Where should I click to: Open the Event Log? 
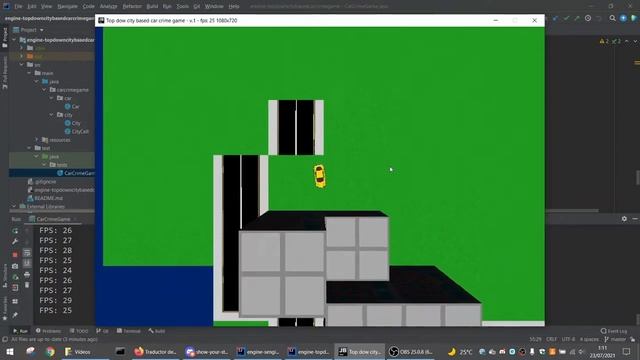[x=614, y=331]
